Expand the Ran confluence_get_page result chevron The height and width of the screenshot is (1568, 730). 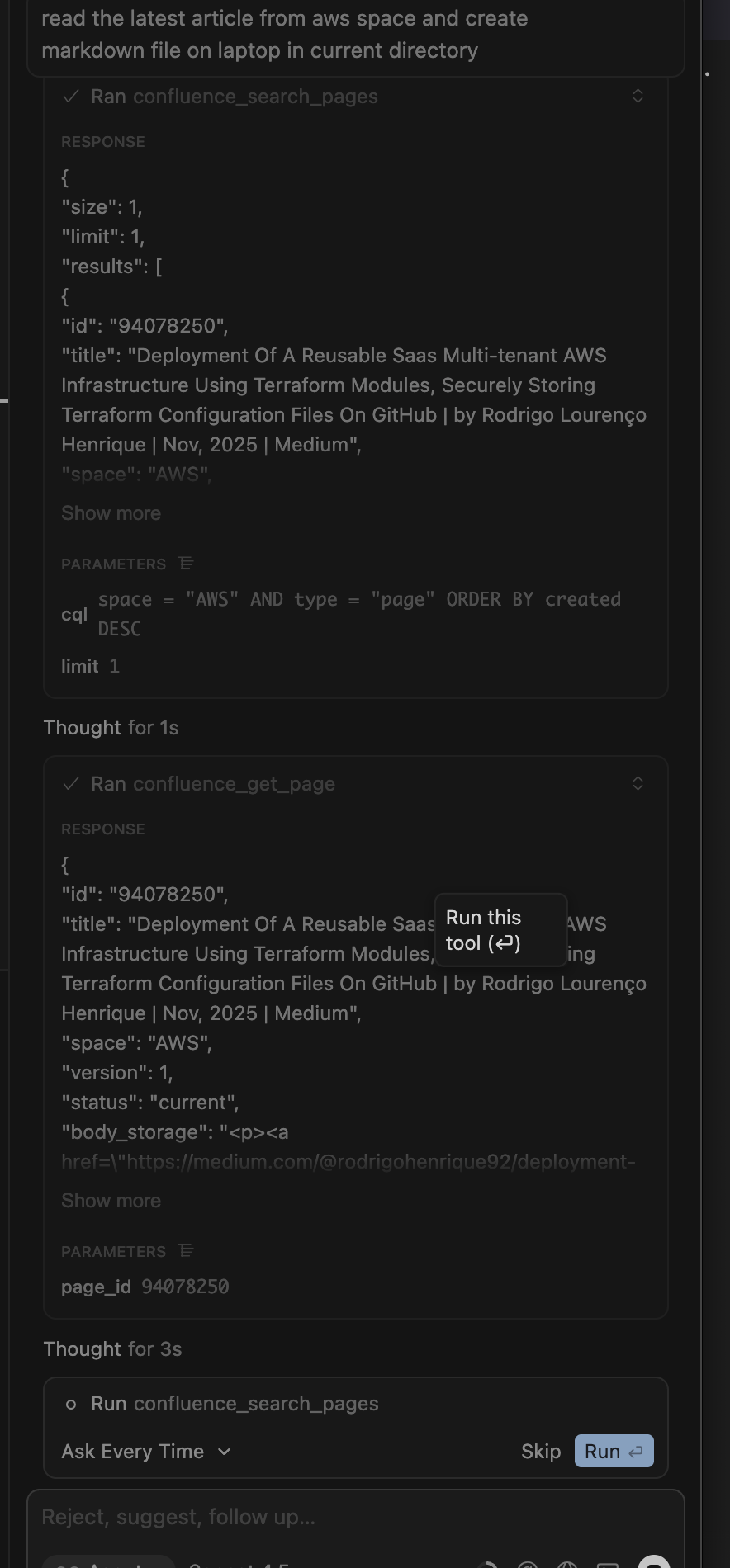click(x=638, y=783)
